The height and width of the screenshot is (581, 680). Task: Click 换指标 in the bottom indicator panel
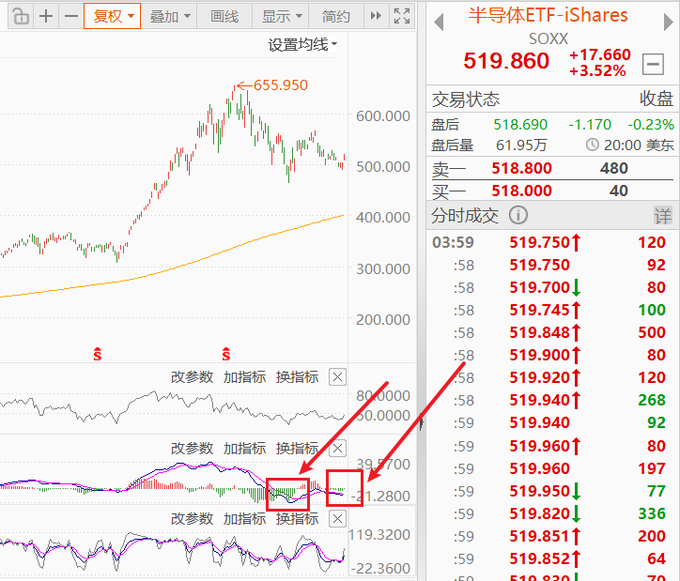point(297,519)
